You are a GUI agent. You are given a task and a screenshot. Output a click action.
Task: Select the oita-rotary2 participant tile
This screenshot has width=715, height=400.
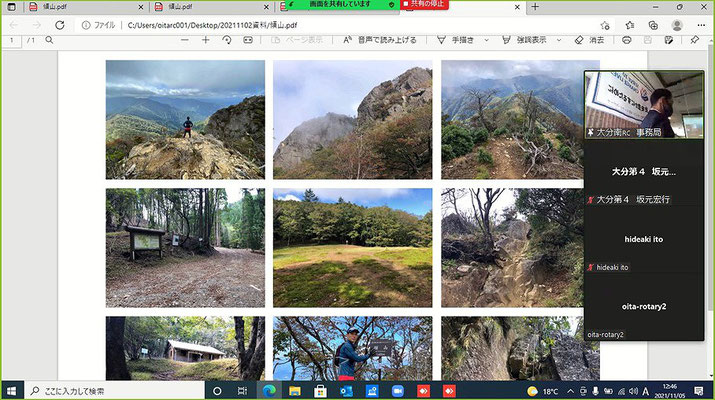click(x=644, y=306)
